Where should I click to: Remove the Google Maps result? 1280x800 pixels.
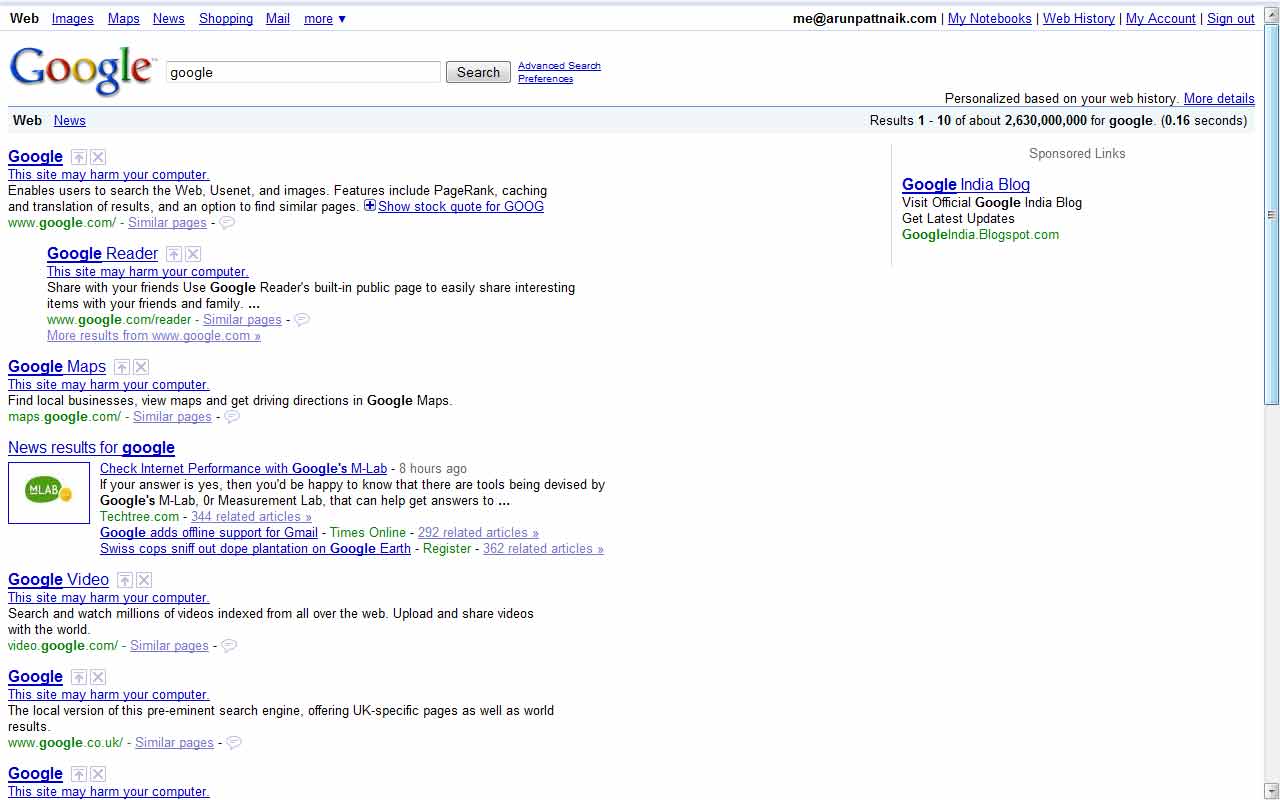(141, 367)
